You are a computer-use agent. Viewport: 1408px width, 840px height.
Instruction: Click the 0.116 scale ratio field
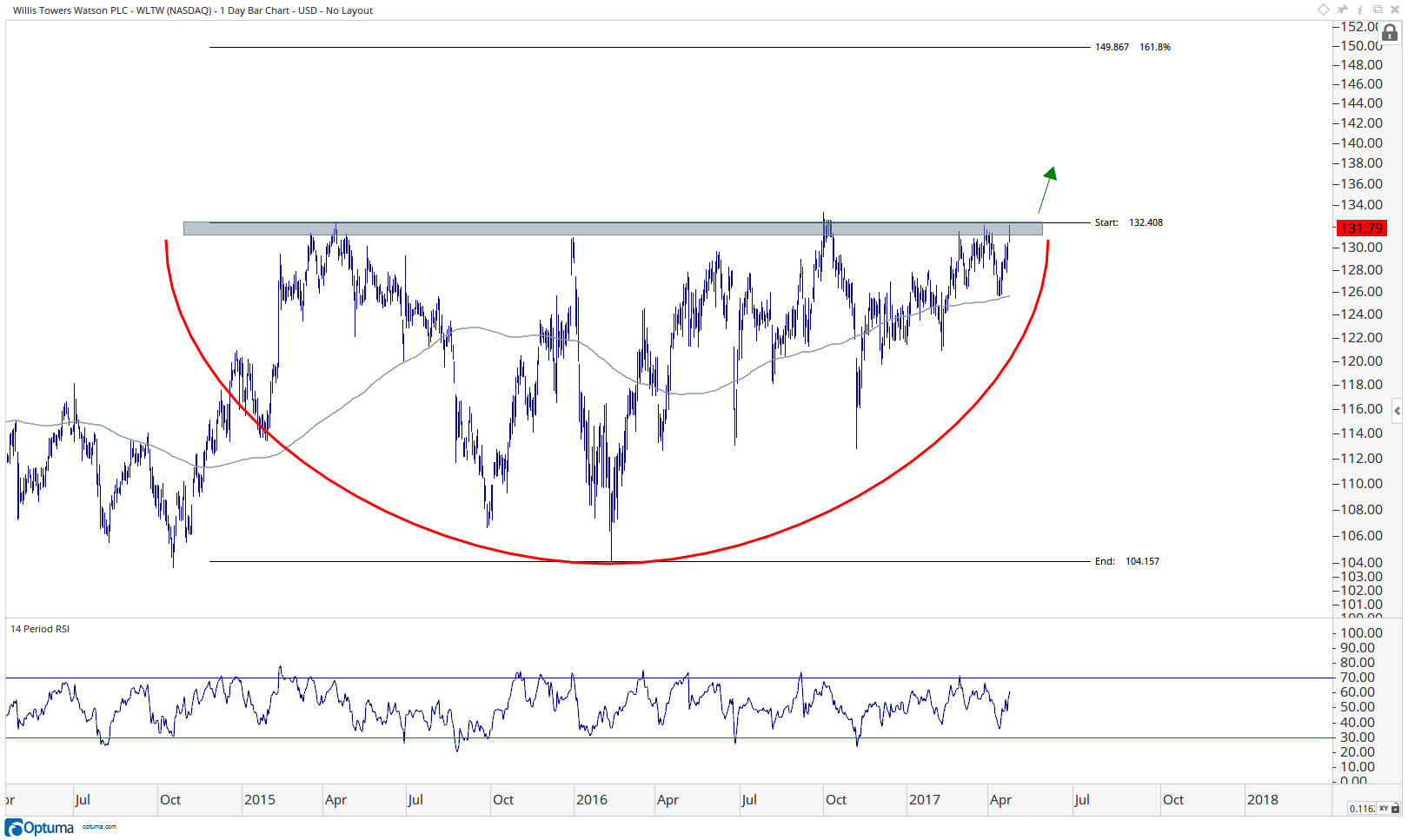pyautogui.click(x=1362, y=809)
